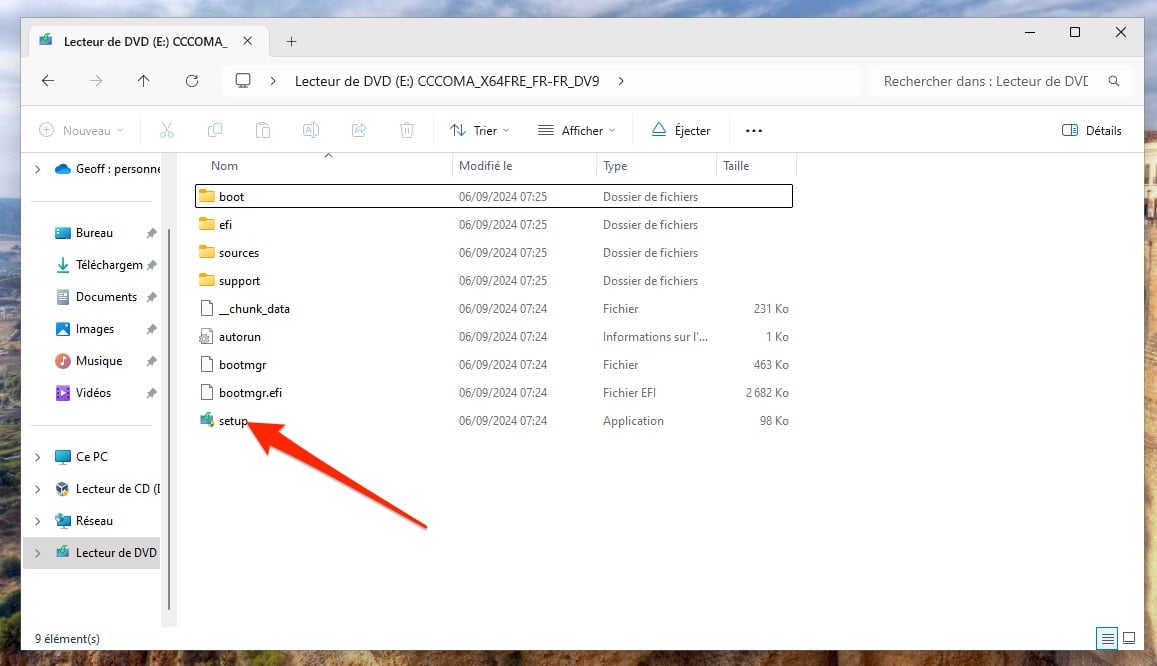
Task: Go up one folder level arrow
Action: [x=144, y=81]
